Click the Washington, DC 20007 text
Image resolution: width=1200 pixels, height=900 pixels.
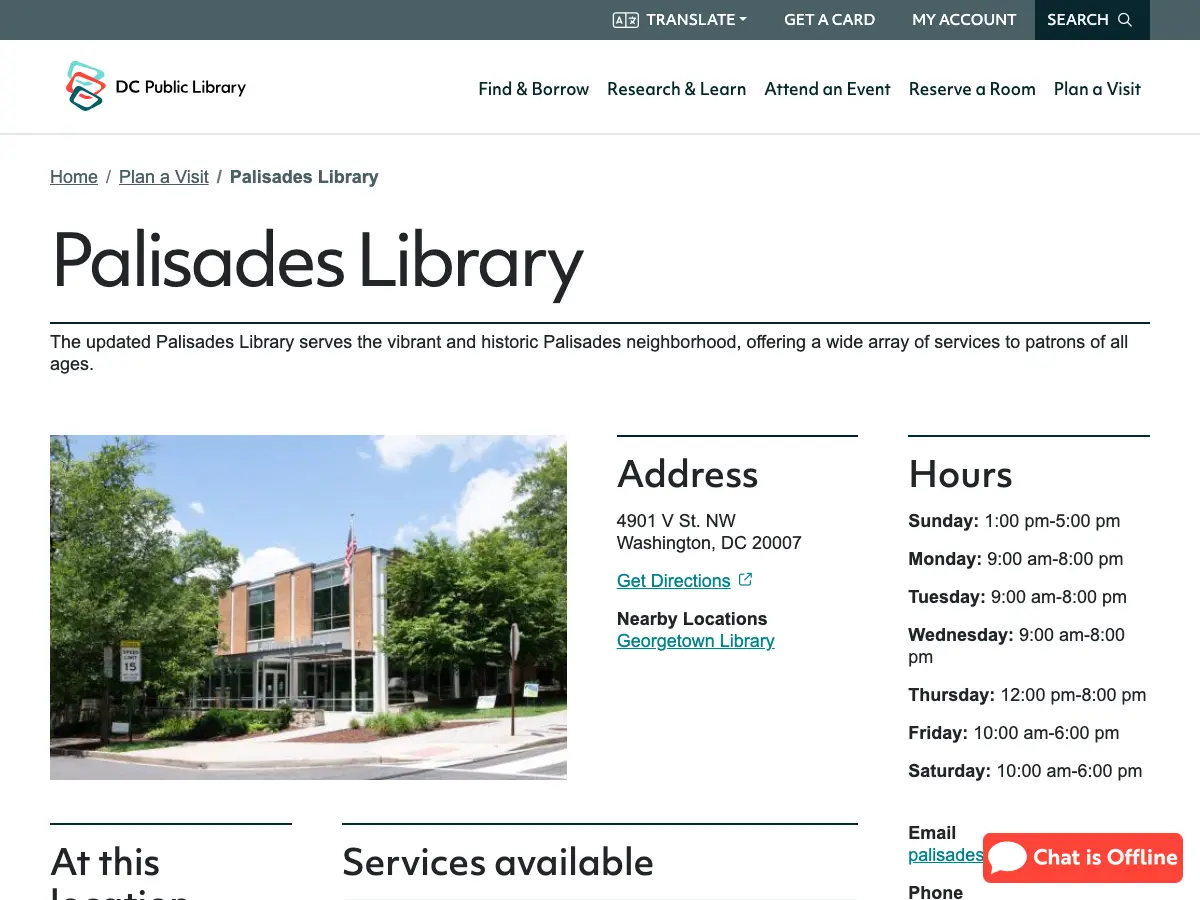(709, 543)
